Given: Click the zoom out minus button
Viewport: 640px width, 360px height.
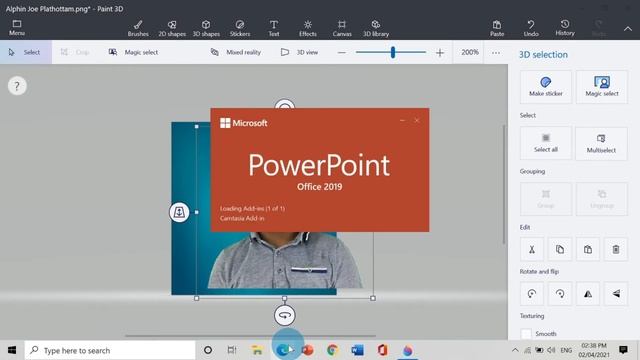Looking at the screenshot, I should 342,53.
